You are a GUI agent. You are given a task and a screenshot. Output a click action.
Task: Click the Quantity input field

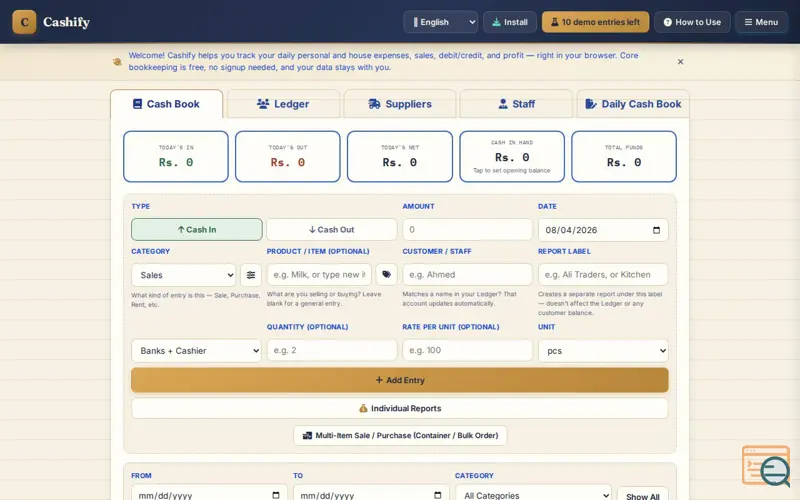pyautogui.click(x=332, y=351)
